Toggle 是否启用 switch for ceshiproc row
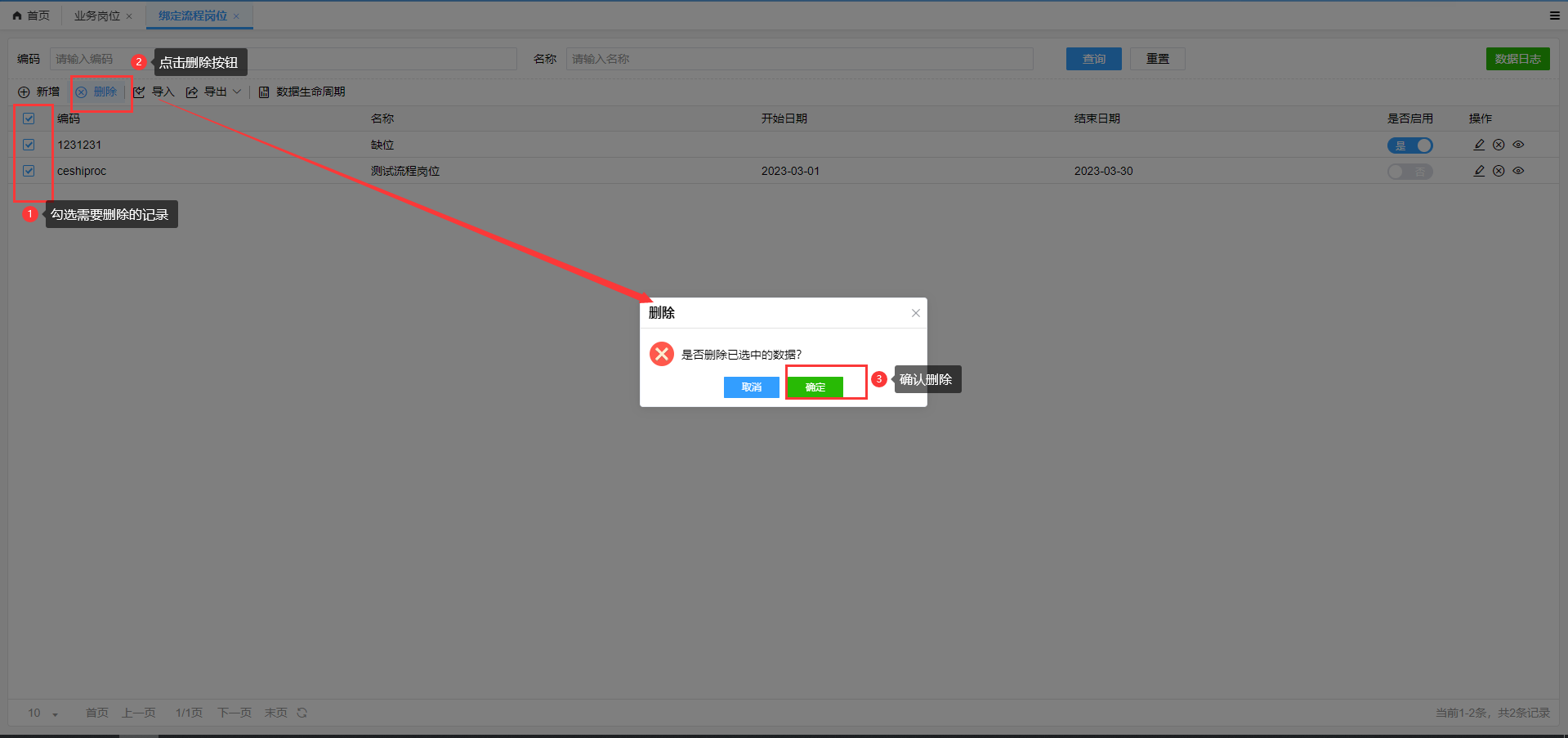The image size is (1568, 738). click(x=1410, y=172)
